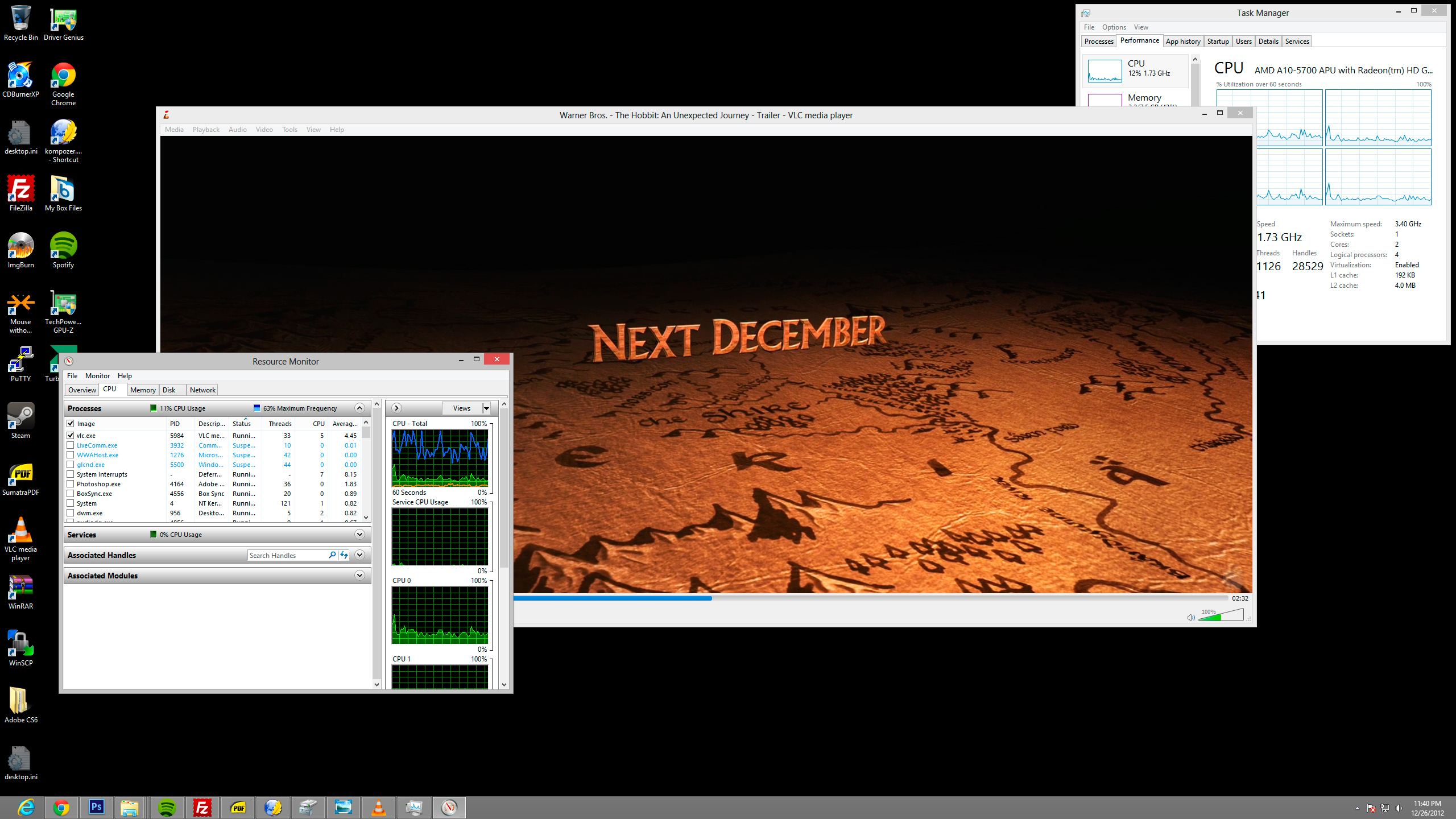Click the refresh handles search icon
Viewport: 1456px width, 819px height.
click(344, 555)
